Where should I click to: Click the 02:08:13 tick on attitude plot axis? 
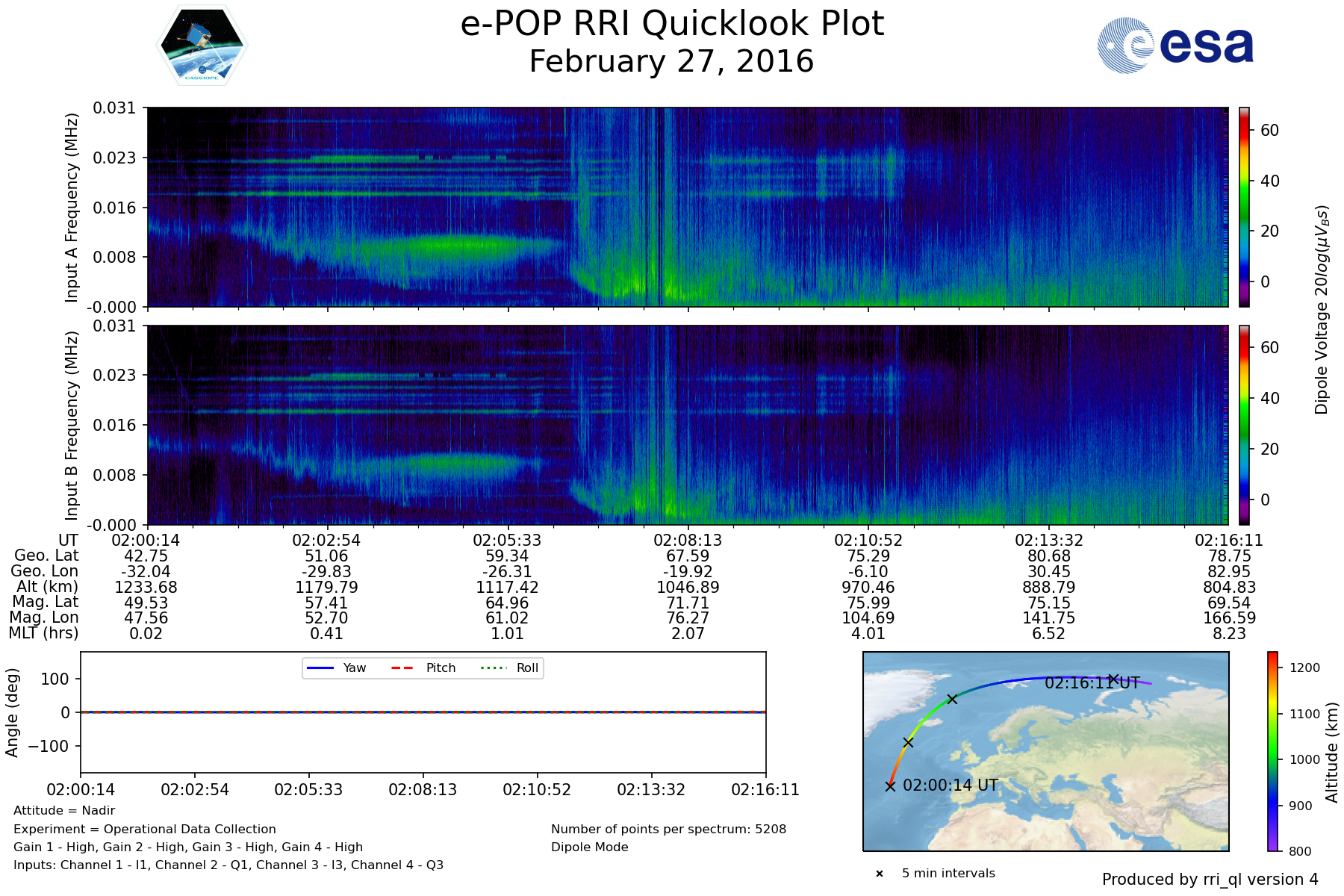[x=423, y=789]
